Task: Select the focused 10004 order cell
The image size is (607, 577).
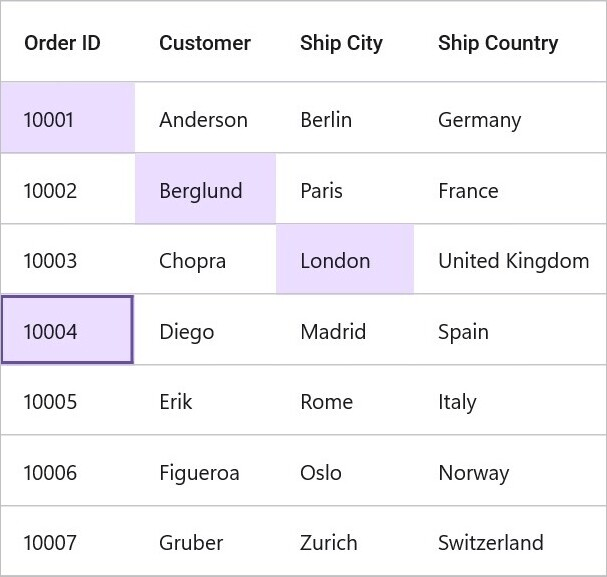Action: tap(68, 330)
